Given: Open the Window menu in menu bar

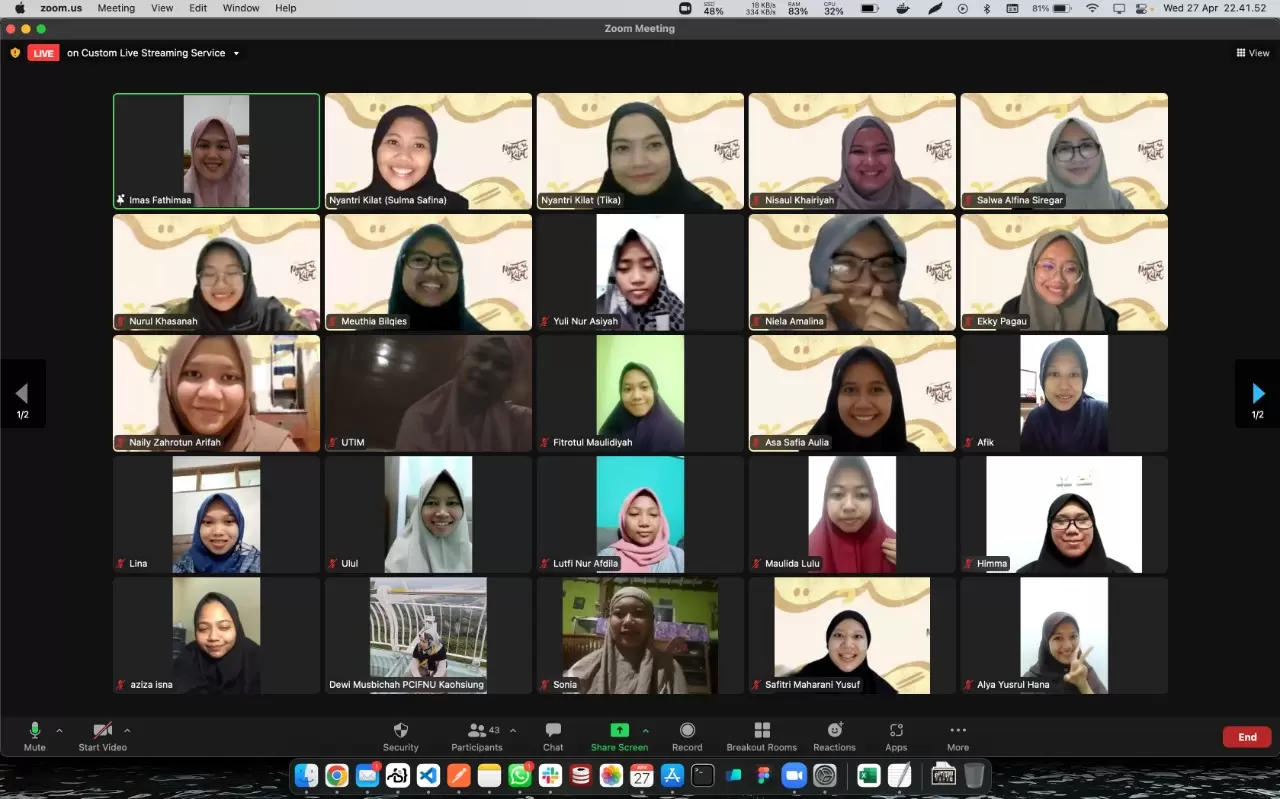Looking at the screenshot, I should (241, 8).
